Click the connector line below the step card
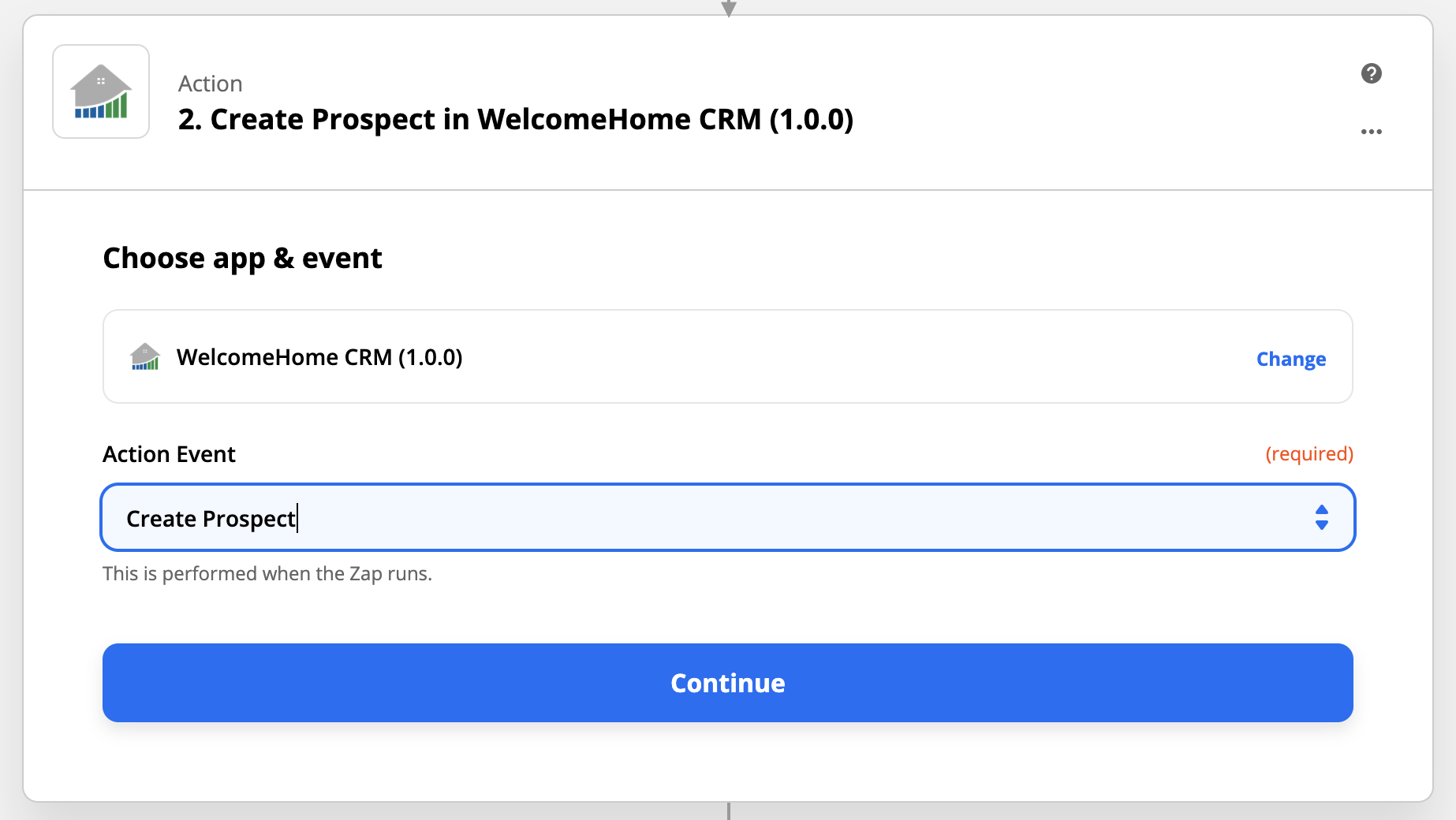 click(729, 811)
